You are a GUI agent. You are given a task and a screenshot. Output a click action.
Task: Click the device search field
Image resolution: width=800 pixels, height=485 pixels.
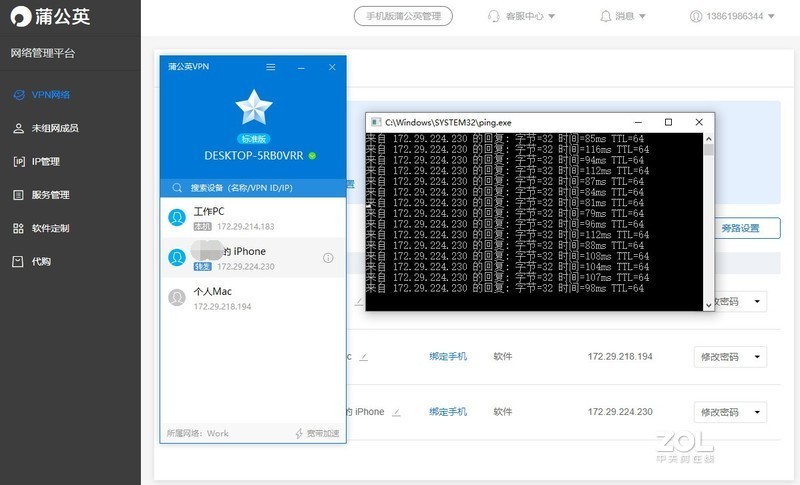point(253,188)
